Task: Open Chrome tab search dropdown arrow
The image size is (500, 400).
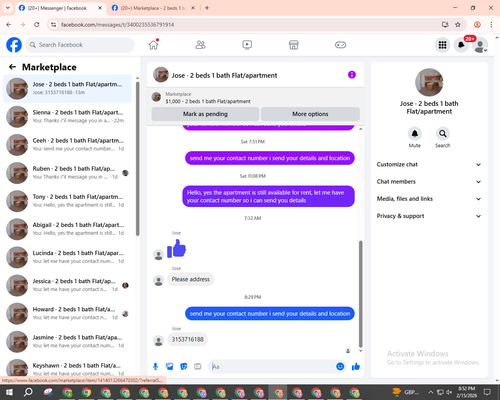Action: [8, 8]
